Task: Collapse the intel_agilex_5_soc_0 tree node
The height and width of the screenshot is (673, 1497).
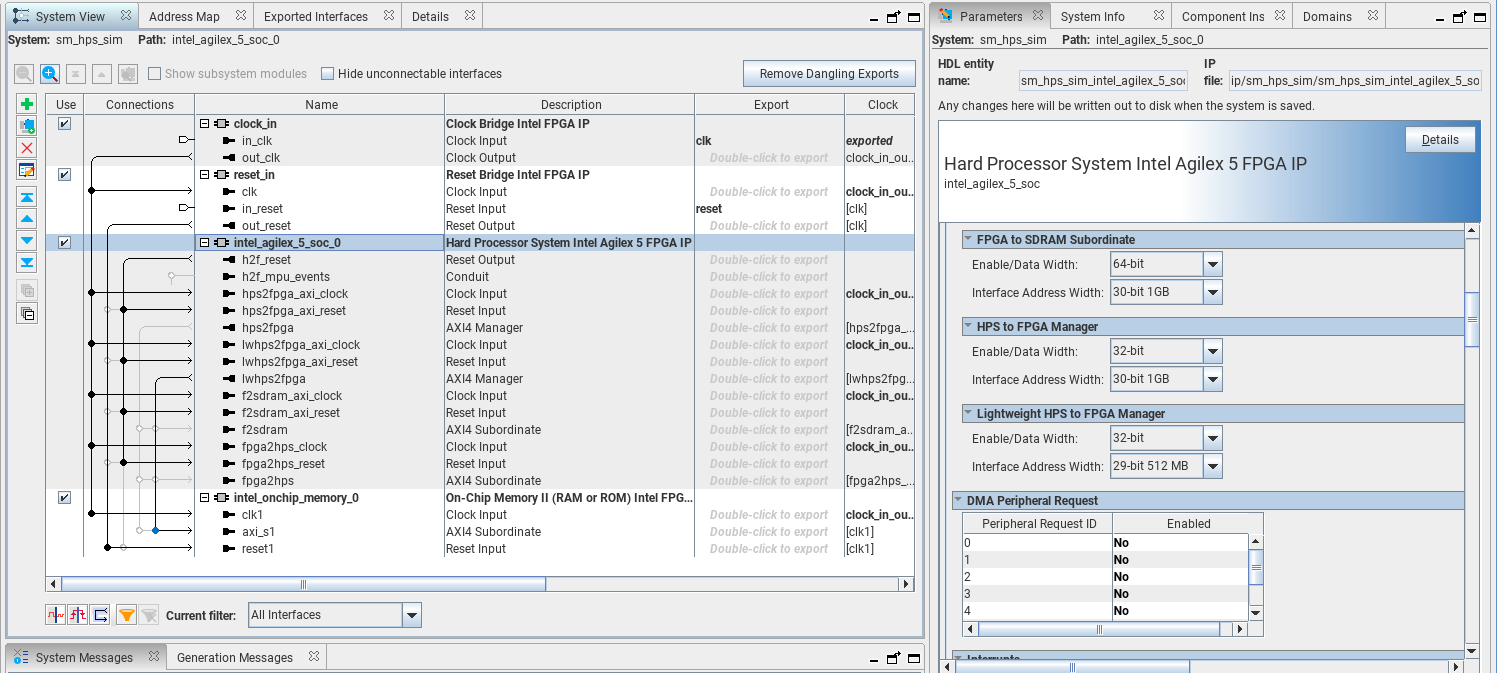Action: (205, 243)
